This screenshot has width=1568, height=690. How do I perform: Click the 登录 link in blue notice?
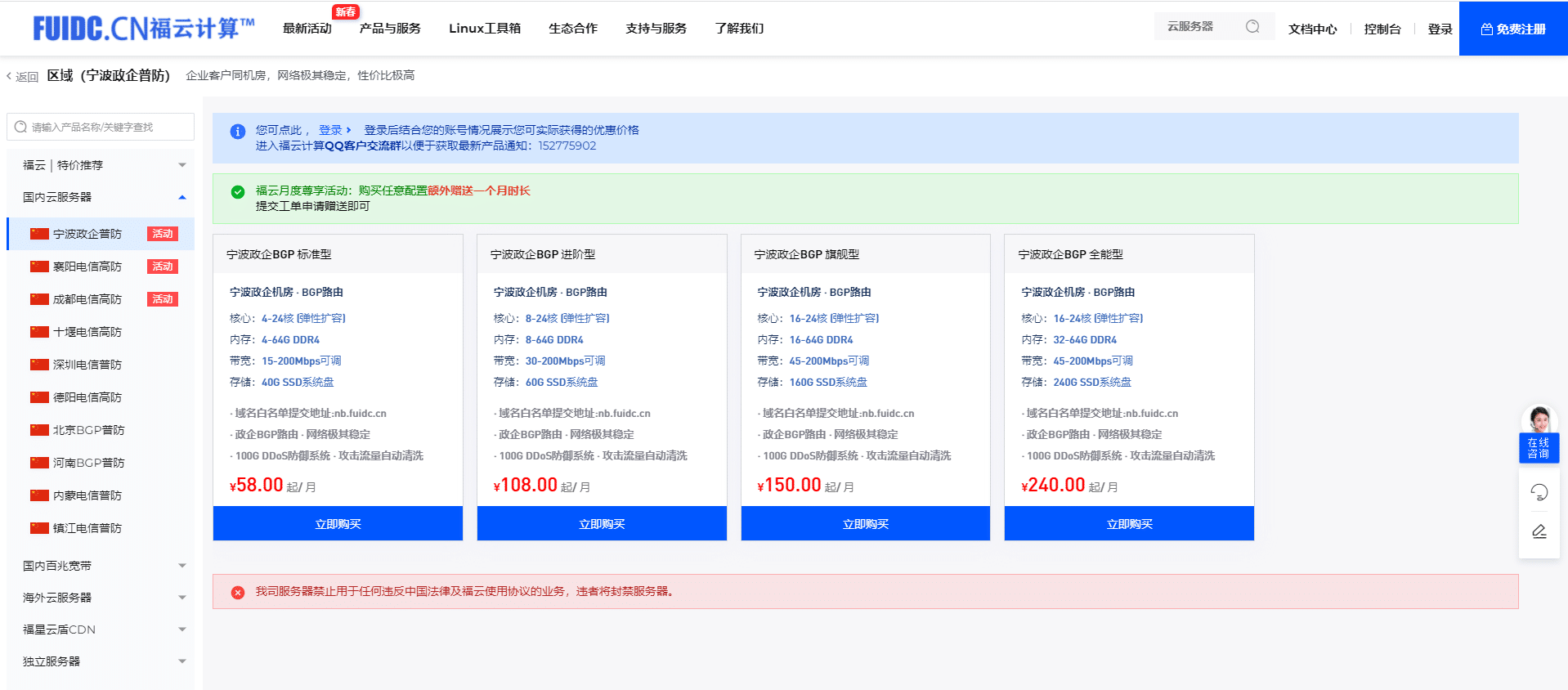tap(330, 130)
